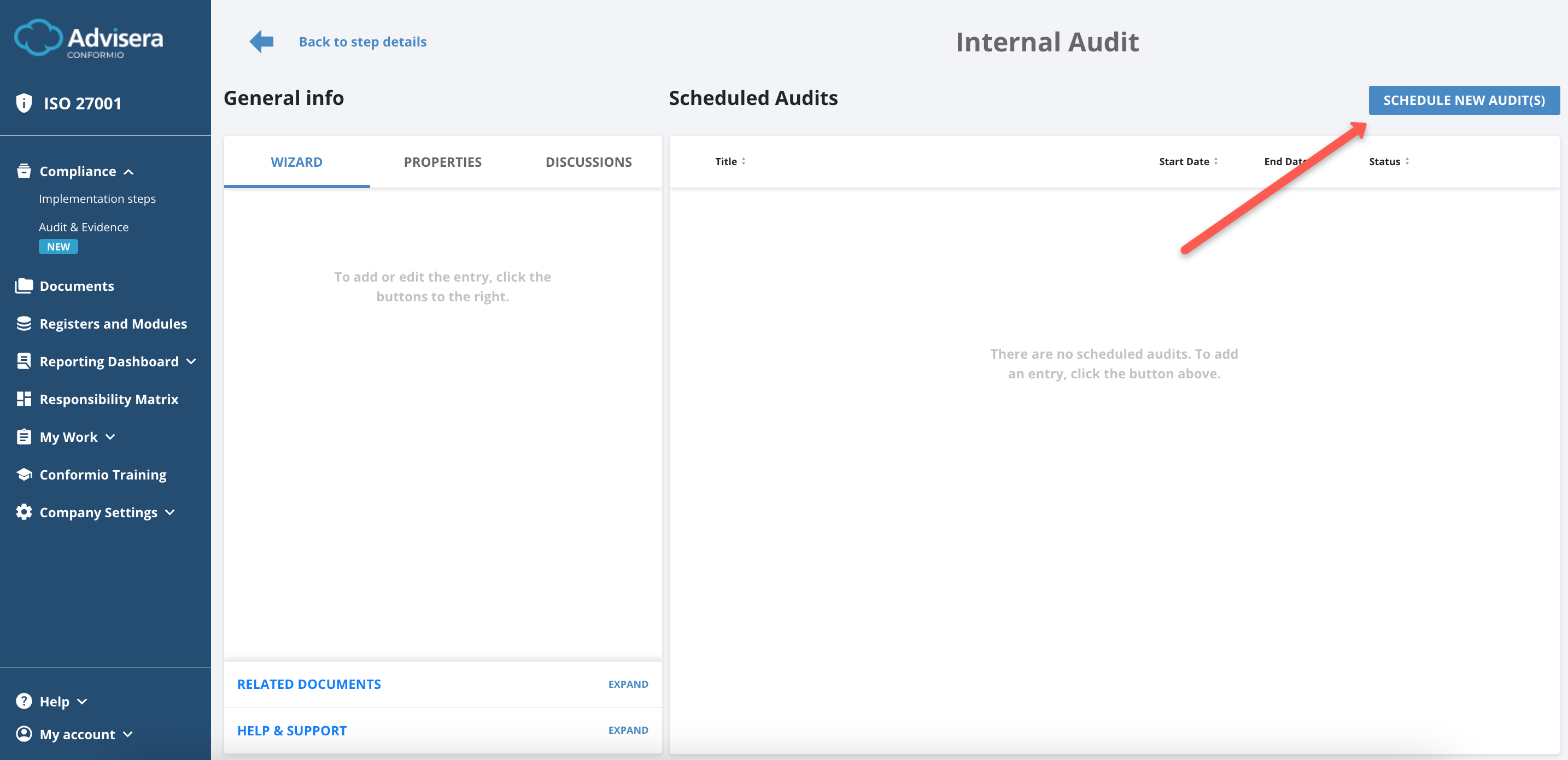This screenshot has width=1568, height=760.
Task: Select the Conformio Training graduation cap icon
Action: click(23, 475)
